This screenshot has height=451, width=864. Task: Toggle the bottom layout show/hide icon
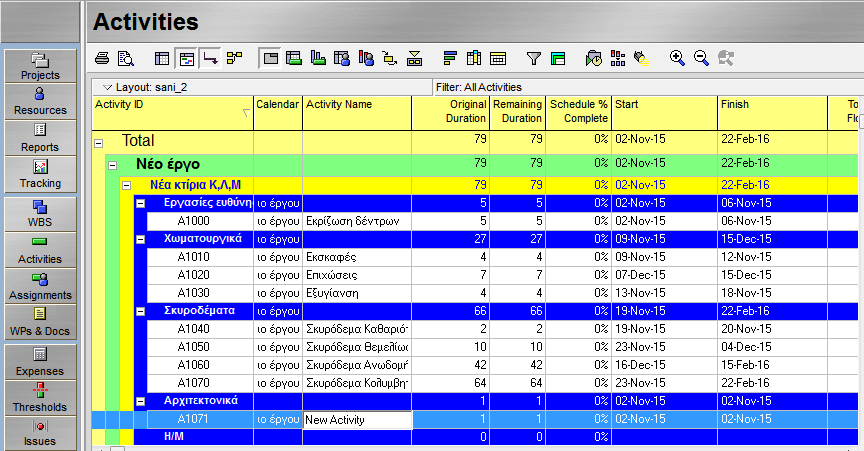271,58
